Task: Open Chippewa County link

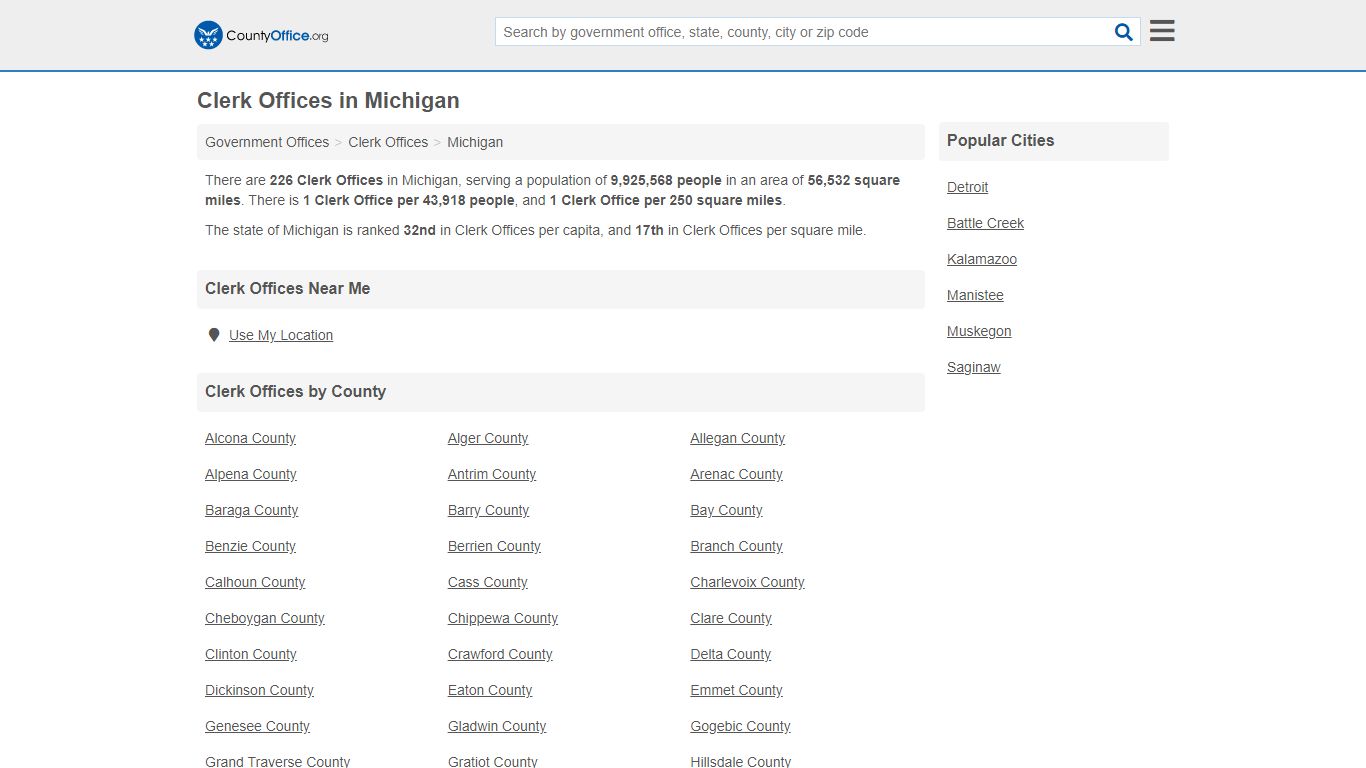Action: (x=503, y=618)
